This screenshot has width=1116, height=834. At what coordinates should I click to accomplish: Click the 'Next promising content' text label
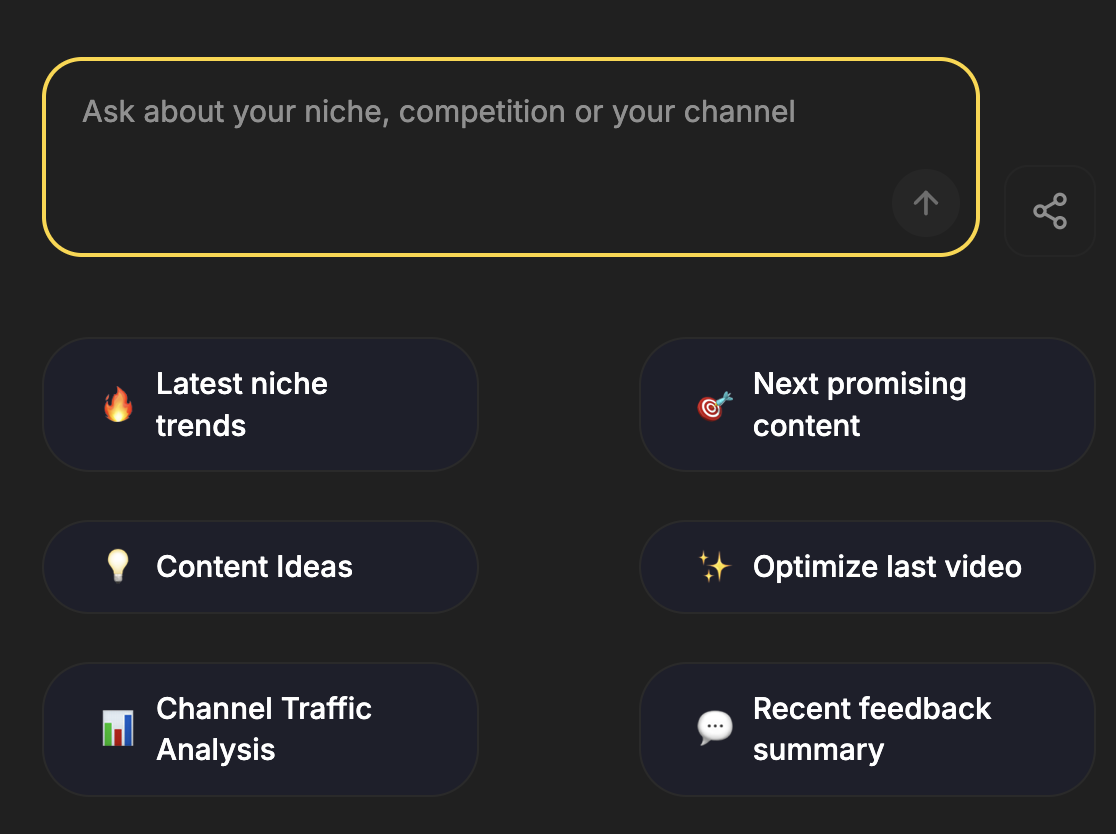(x=859, y=404)
